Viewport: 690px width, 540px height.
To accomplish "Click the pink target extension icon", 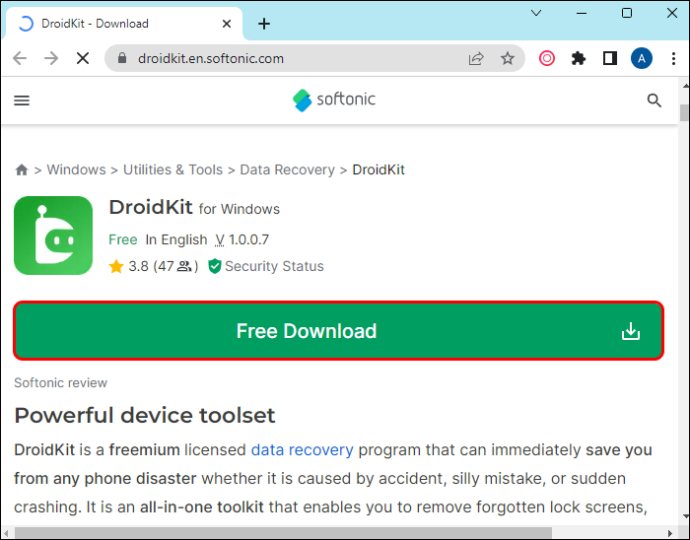I will coord(547,58).
